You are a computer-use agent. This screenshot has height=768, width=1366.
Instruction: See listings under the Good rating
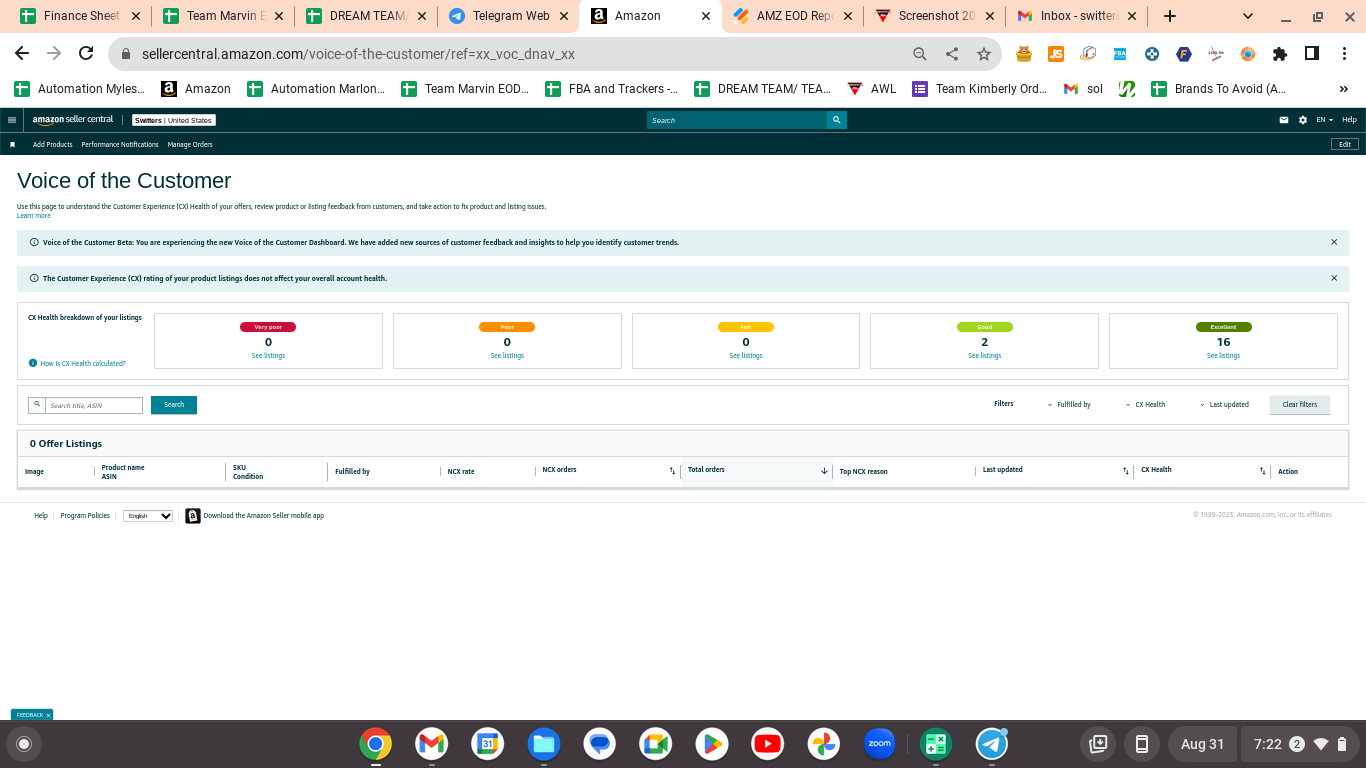pyautogui.click(x=985, y=356)
